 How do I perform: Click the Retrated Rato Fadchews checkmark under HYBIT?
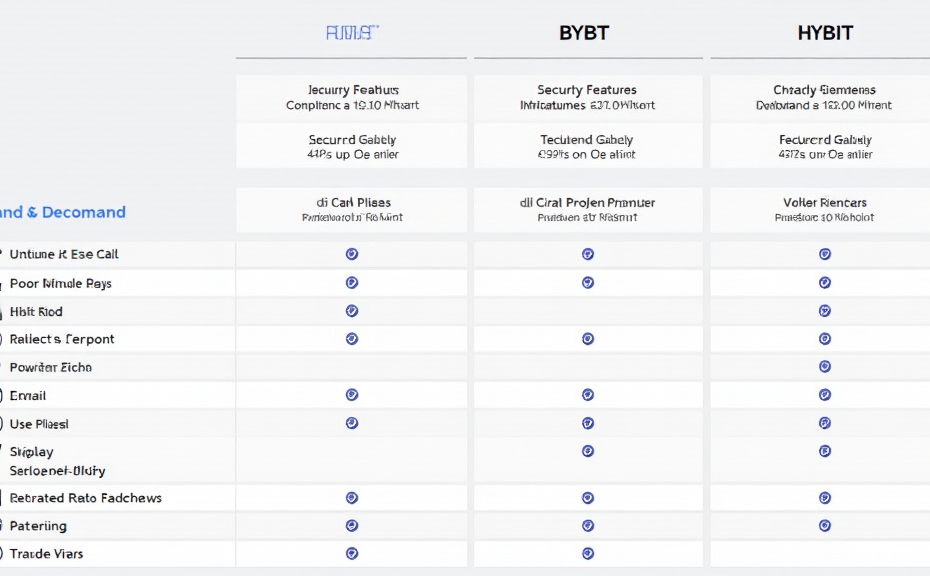click(x=824, y=497)
